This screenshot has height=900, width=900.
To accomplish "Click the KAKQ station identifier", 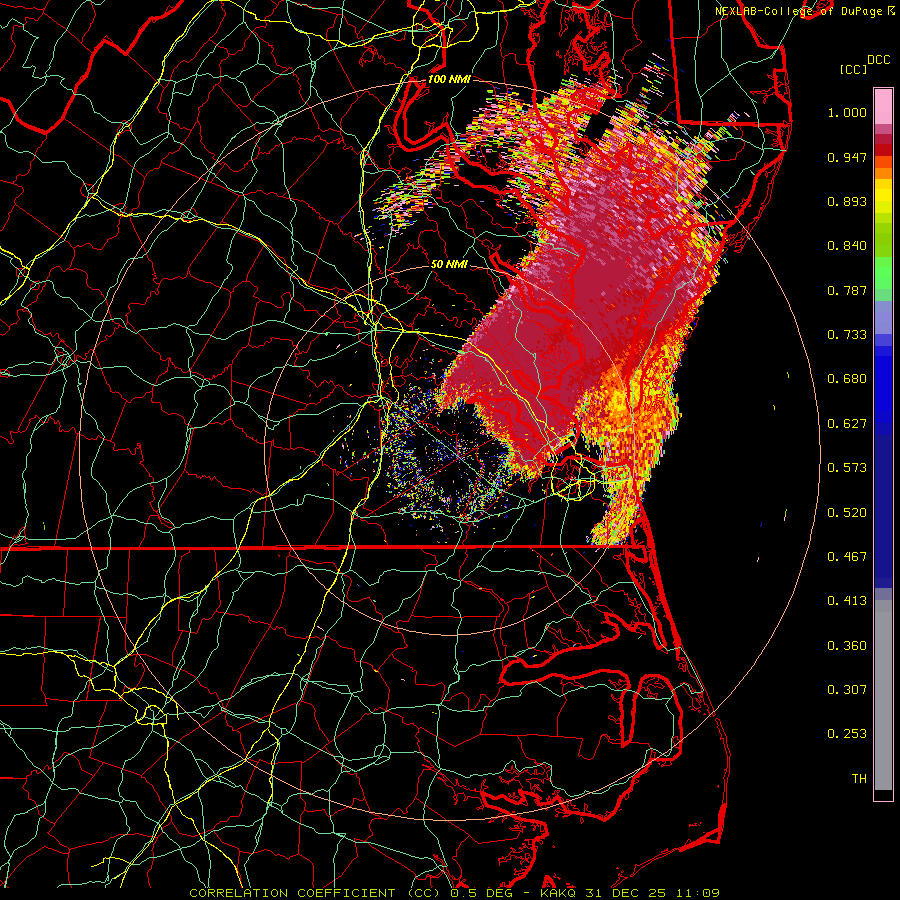I will tap(560, 893).
